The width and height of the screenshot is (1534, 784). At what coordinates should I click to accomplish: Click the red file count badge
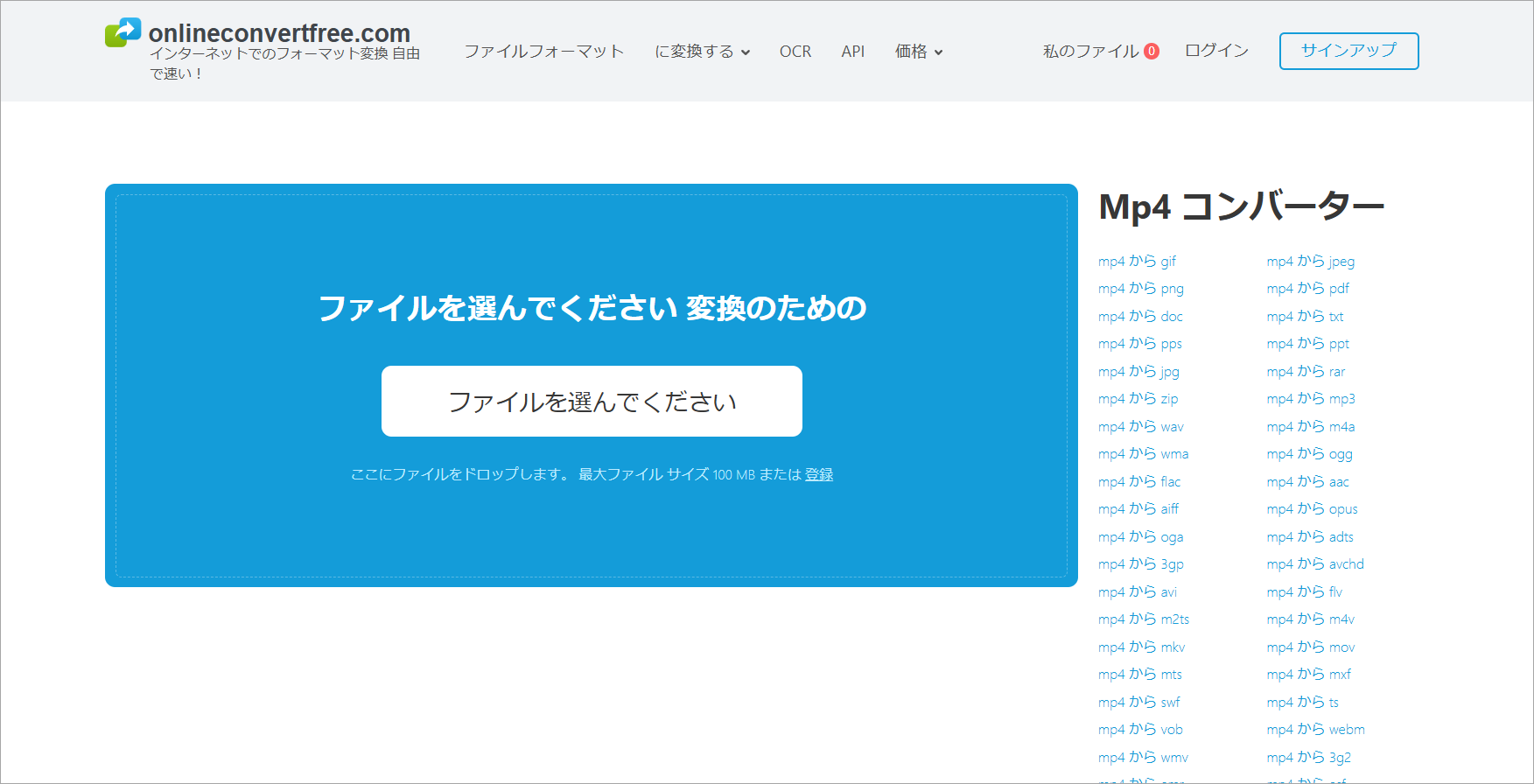[x=1152, y=51]
